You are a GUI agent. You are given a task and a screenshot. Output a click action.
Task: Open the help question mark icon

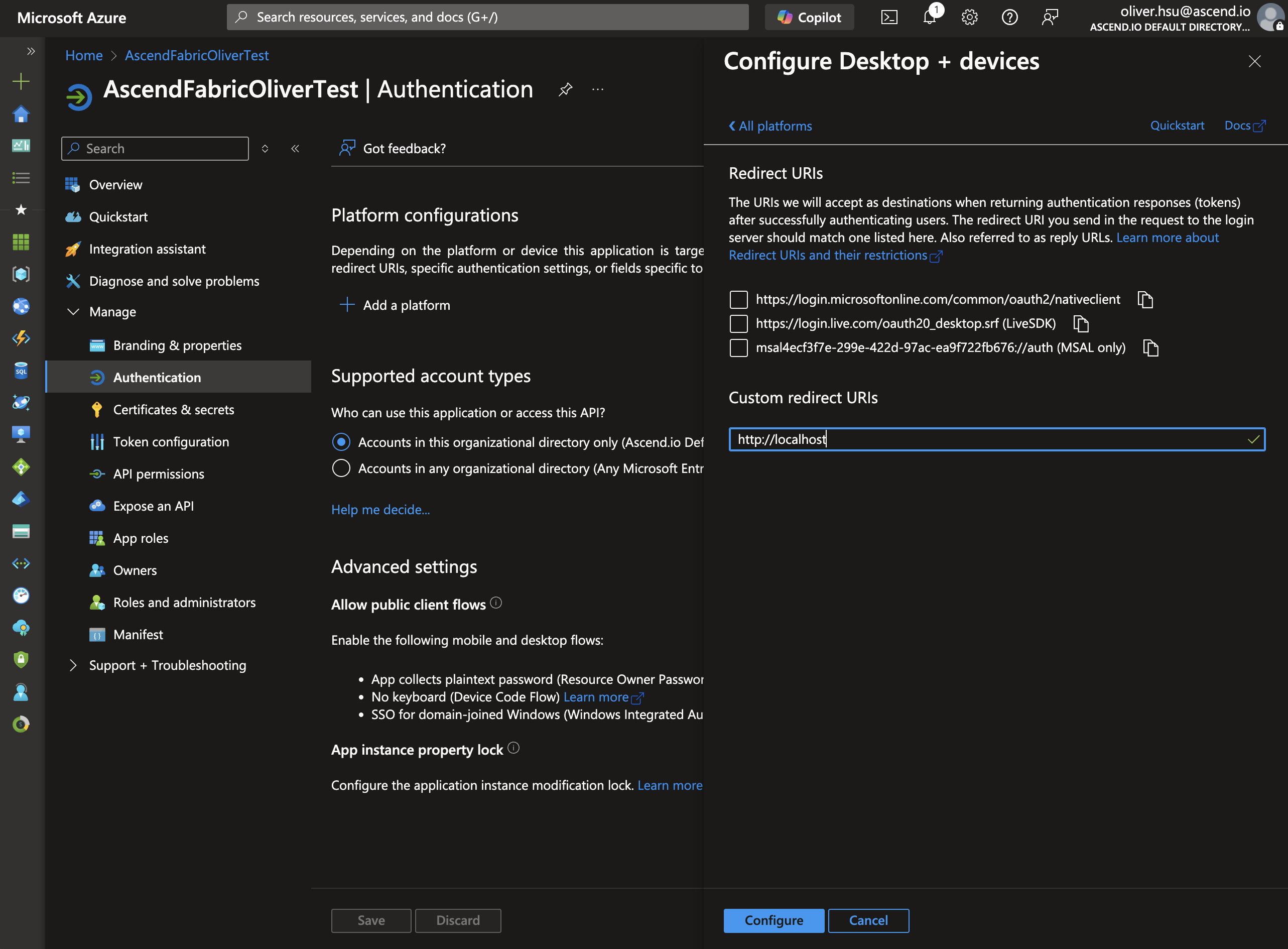click(x=1009, y=17)
